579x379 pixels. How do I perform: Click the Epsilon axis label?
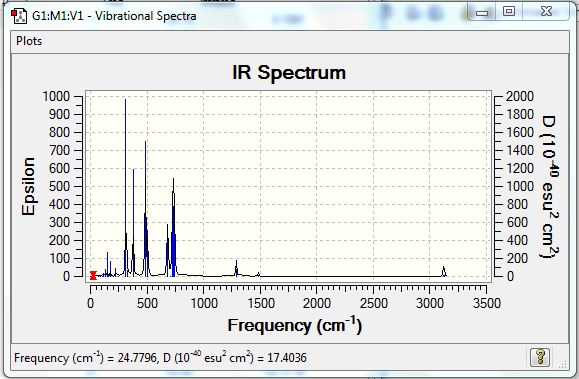point(28,187)
